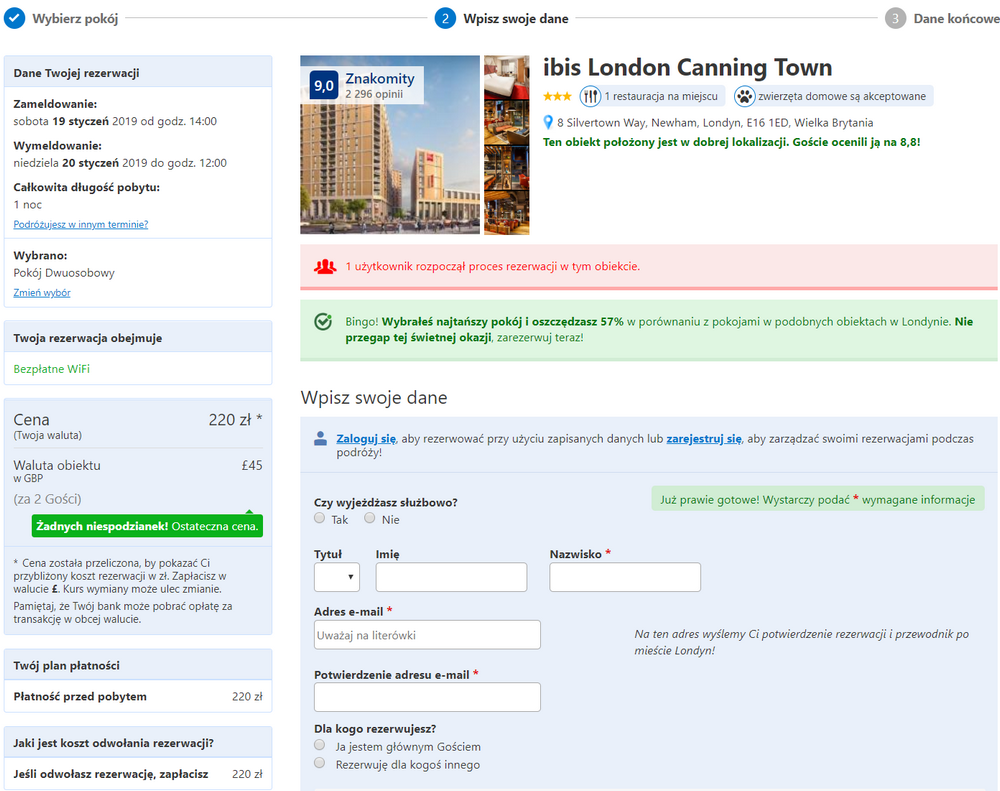Click the red group-of-users icon
1000x791 pixels.
(325, 267)
